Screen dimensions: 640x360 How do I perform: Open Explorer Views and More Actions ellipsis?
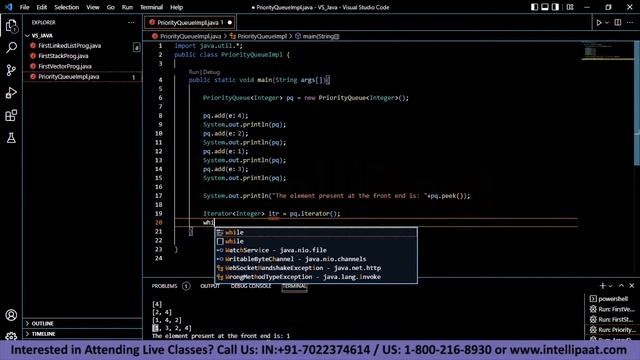tap(131, 22)
